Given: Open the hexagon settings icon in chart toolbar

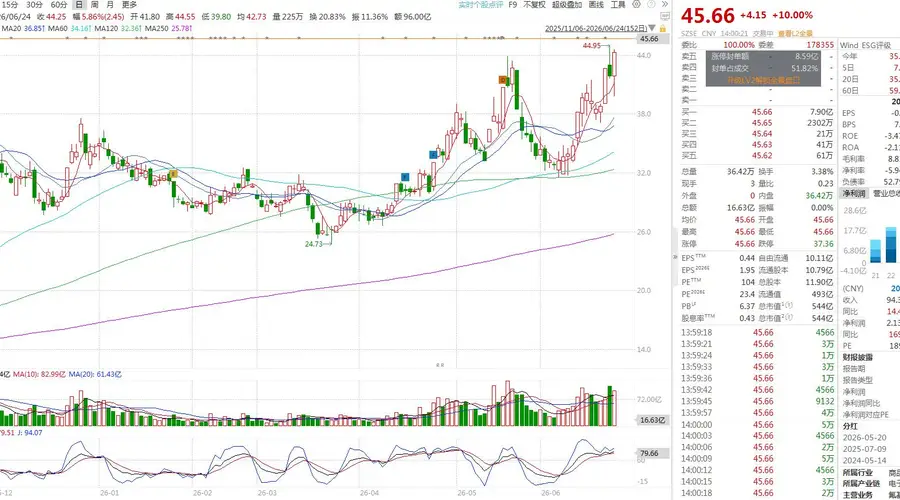Looking at the screenshot, I should 637,4.
